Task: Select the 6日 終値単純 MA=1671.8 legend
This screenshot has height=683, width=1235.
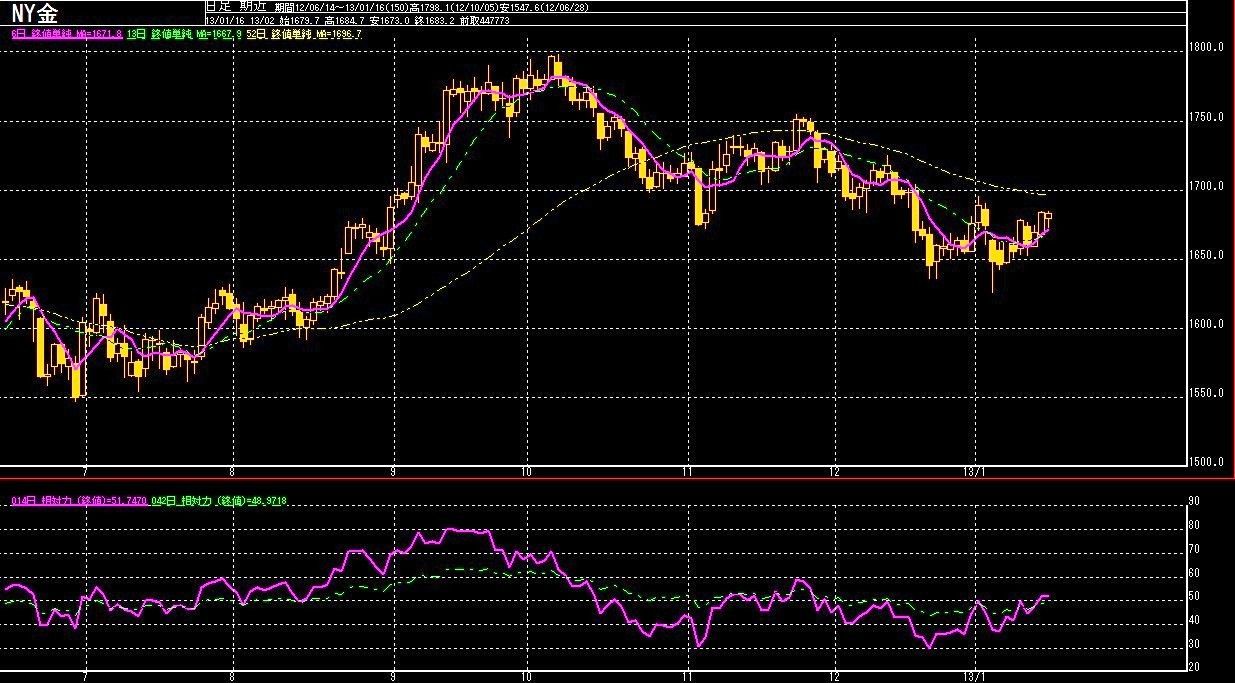Action: click(67, 34)
